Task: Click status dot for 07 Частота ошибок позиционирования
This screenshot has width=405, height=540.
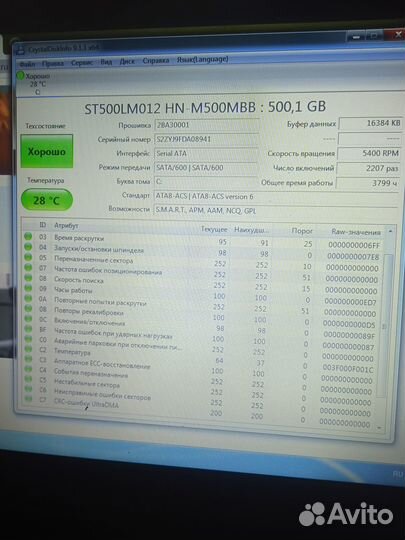Action: [x=28, y=267]
